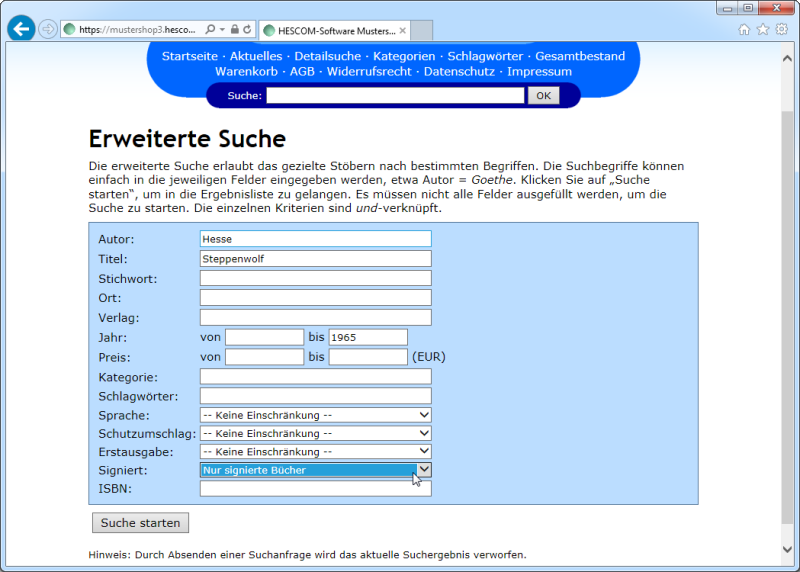Expand the Sprache dropdown
Viewport: 800px width, 572px height.
pyautogui.click(x=315, y=415)
